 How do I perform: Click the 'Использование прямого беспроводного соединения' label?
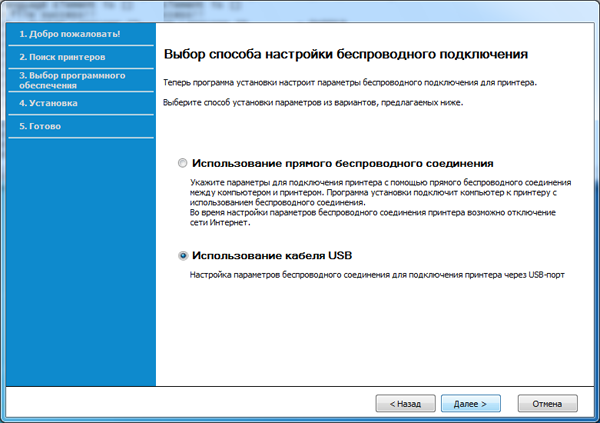343,163
